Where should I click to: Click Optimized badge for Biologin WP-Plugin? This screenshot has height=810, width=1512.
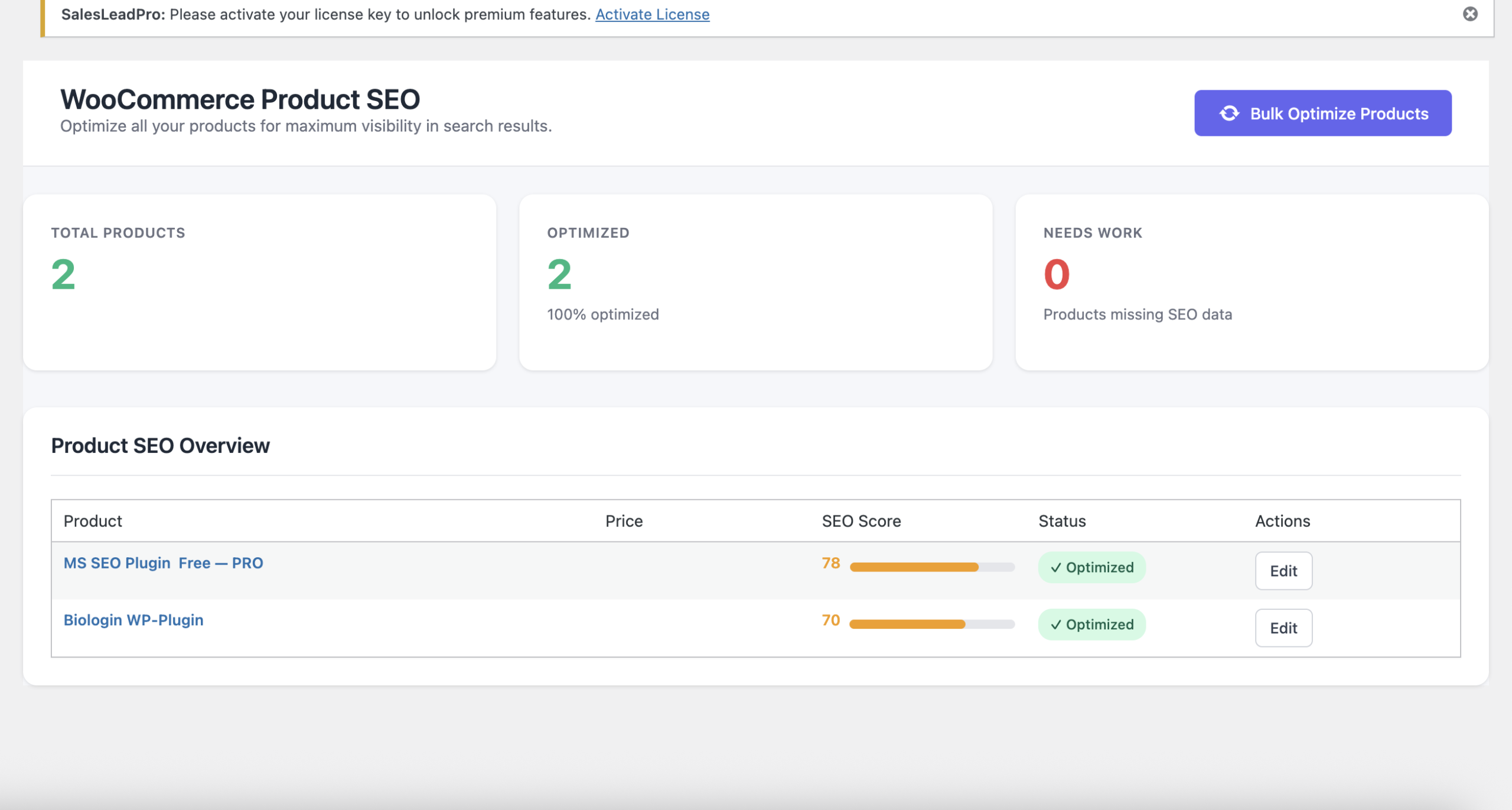coord(1091,625)
